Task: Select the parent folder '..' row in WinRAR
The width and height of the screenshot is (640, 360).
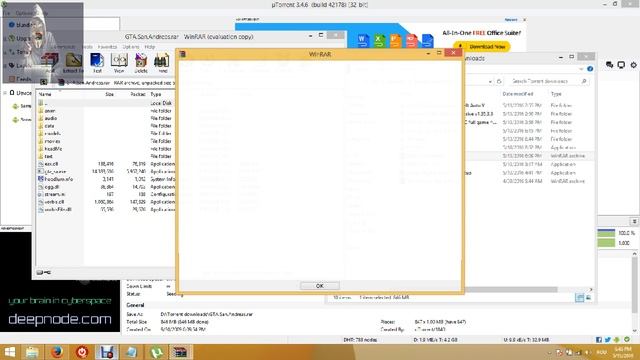Action: [x=105, y=103]
